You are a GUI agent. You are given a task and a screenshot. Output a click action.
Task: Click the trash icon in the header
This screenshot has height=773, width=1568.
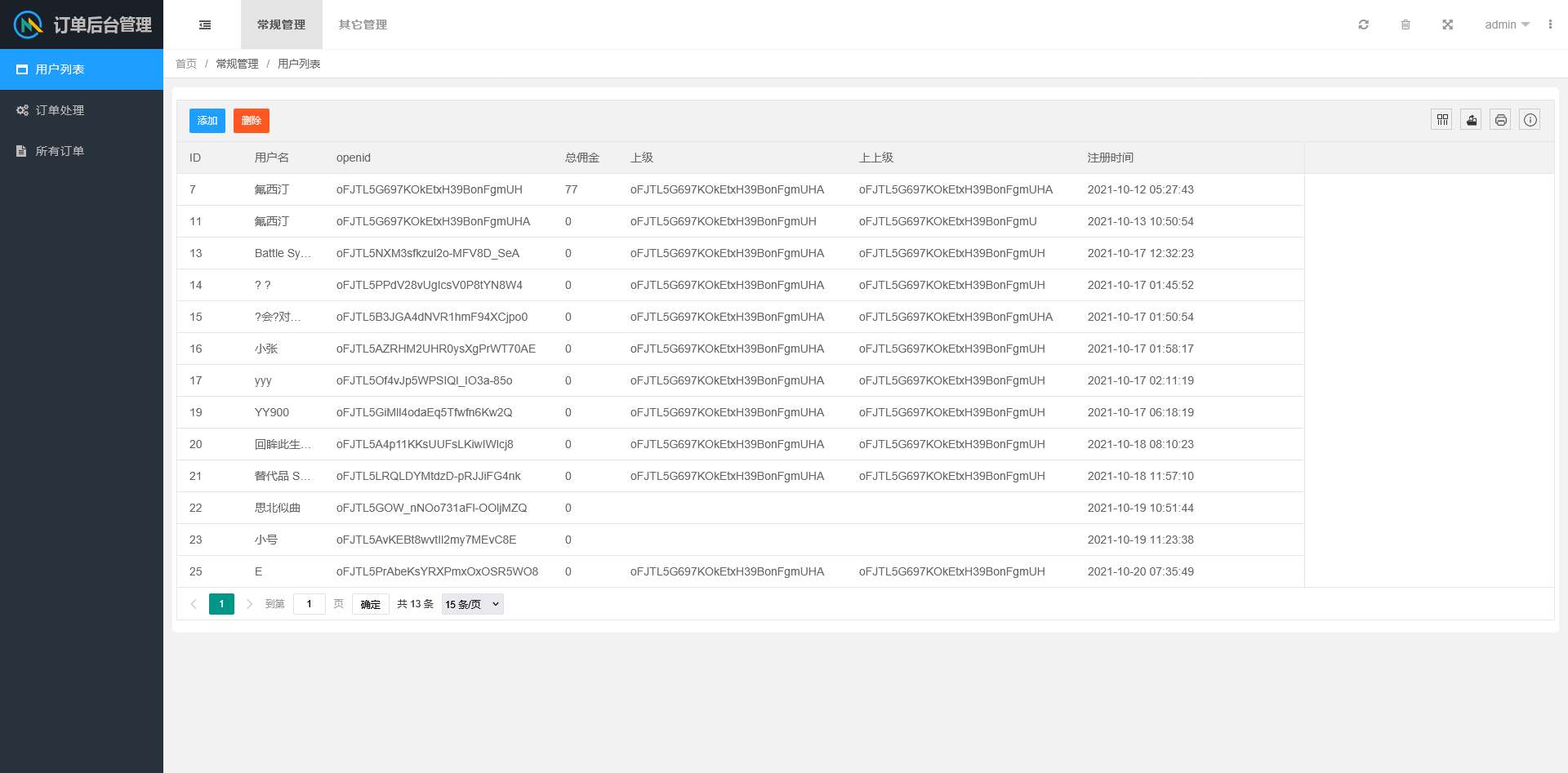click(x=1405, y=25)
